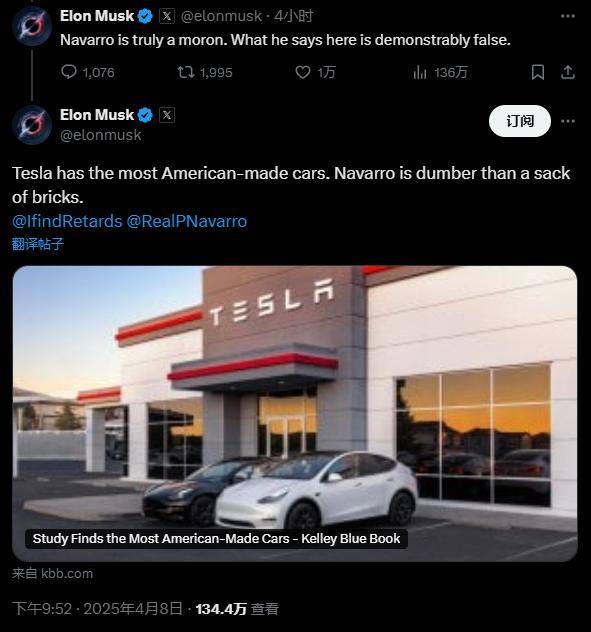Click 翻译帖子 to translate post
The width and height of the screenshot is (591, 632).
point(37,244)
